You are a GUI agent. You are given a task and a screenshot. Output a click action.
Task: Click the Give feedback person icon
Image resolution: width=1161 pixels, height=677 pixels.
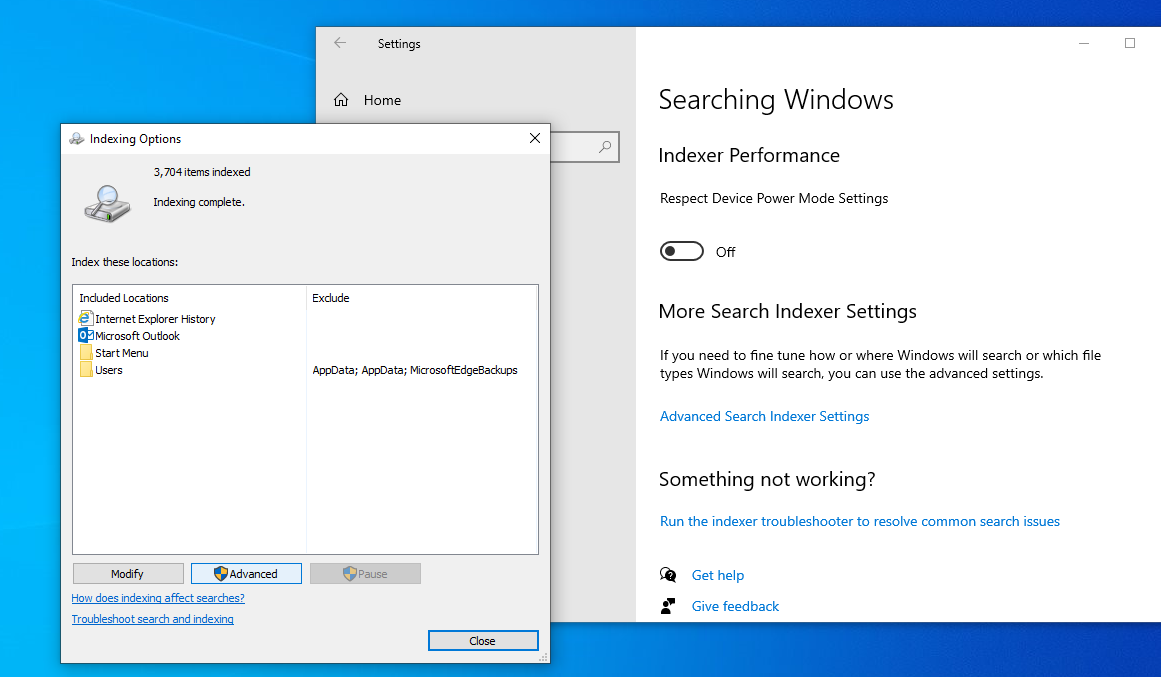668,606
